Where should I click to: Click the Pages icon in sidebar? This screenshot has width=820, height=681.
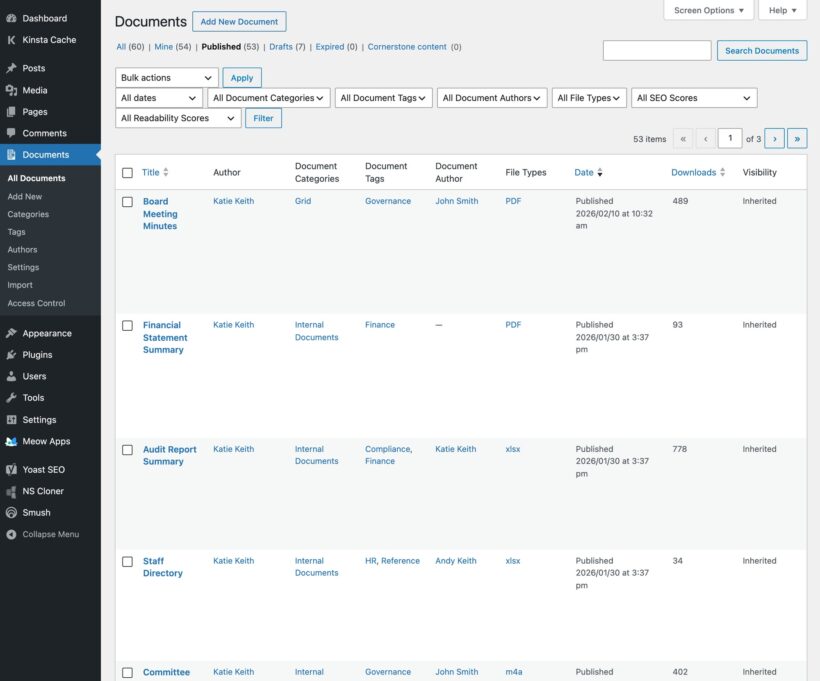click(x=11, y=111)
